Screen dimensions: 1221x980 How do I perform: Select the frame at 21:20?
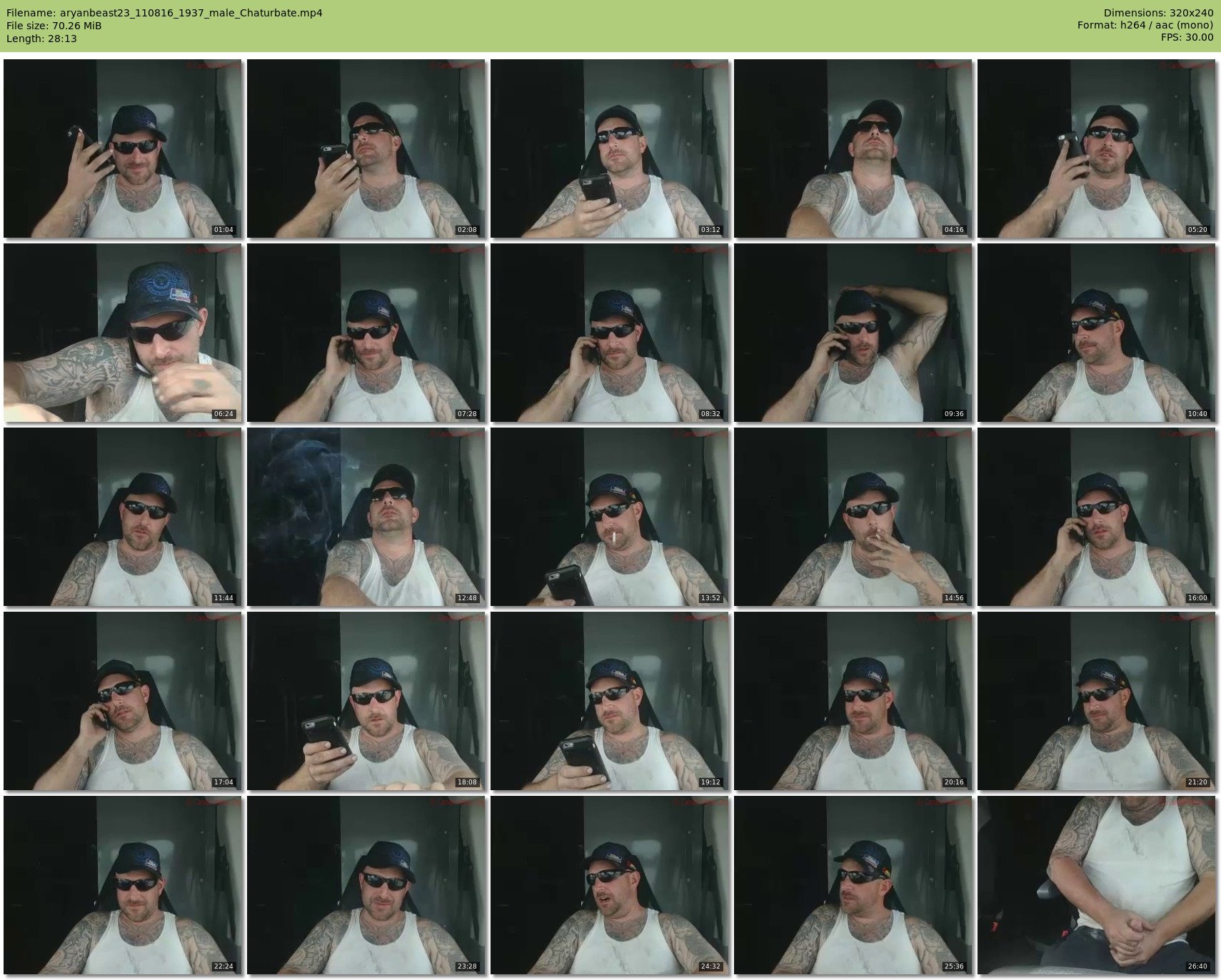(x=1097, y=701)
